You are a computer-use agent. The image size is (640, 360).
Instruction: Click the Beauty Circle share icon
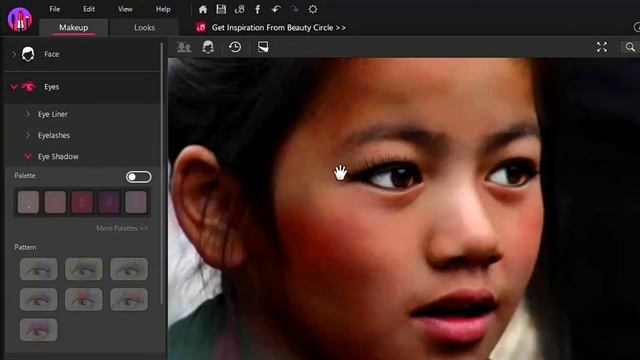pyautogui.click(x=239, y=9)
